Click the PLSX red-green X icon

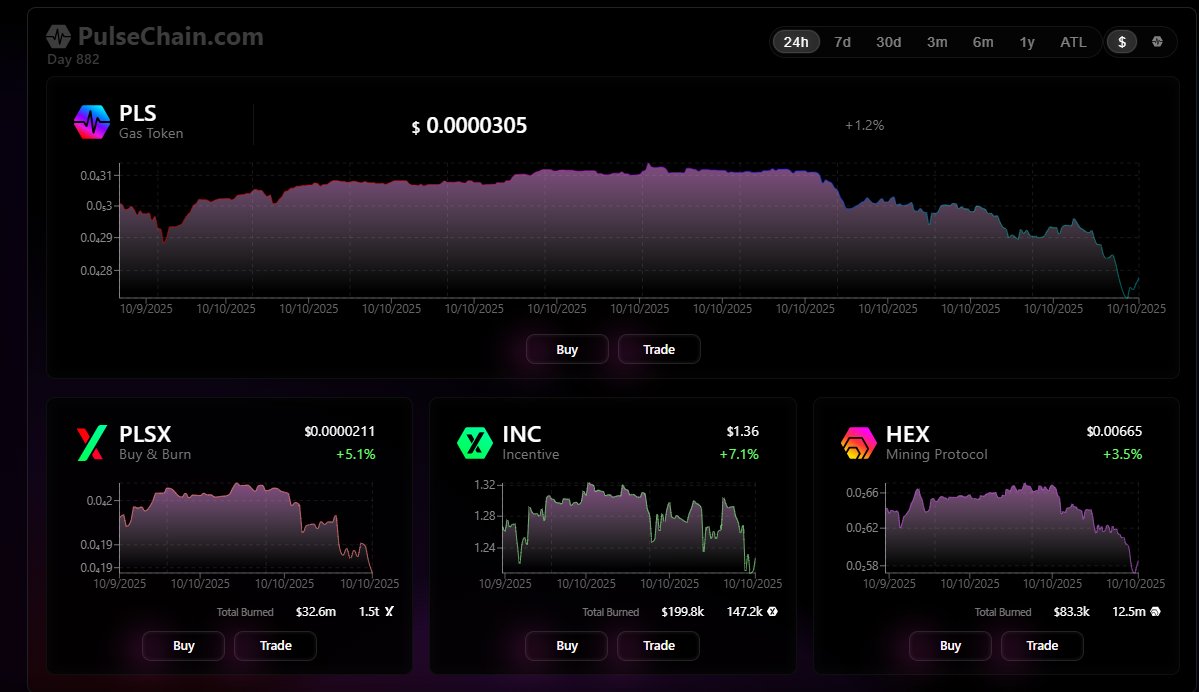[x=91, y=442]
